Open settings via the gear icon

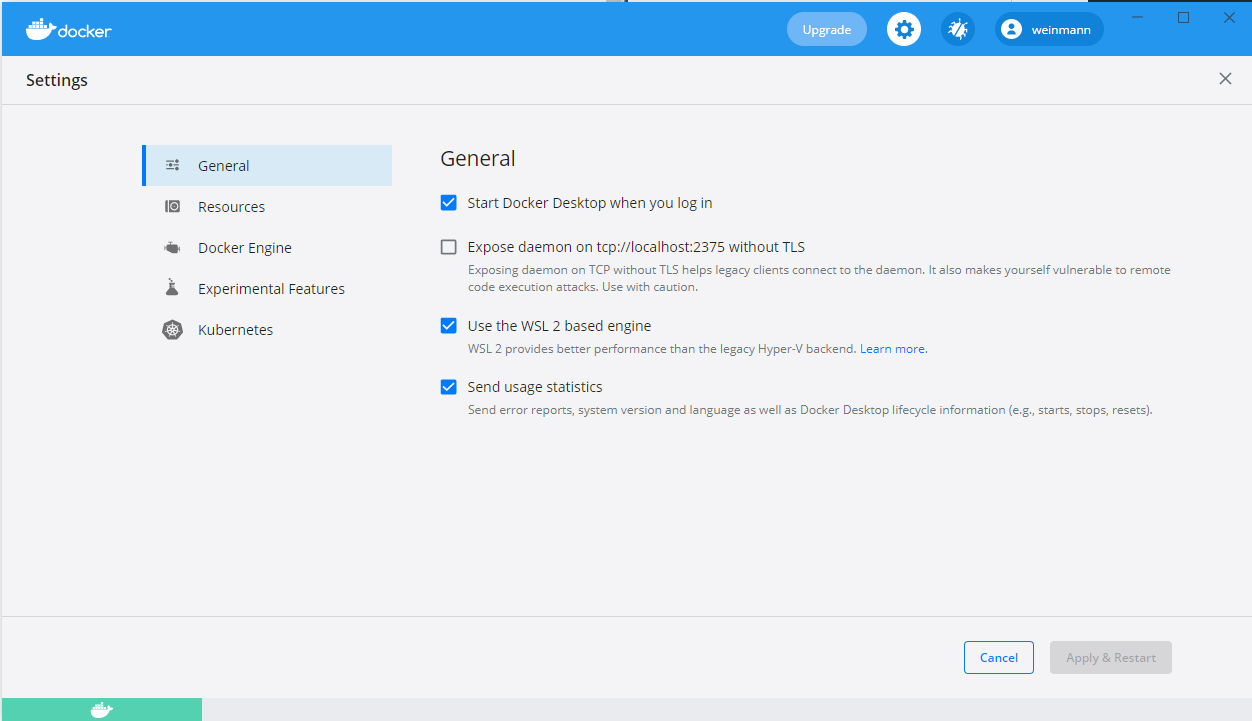pos(904,29)
